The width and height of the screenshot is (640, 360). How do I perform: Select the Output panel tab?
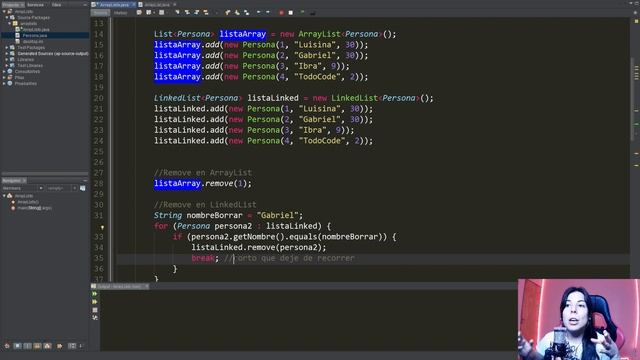[120, 287]
